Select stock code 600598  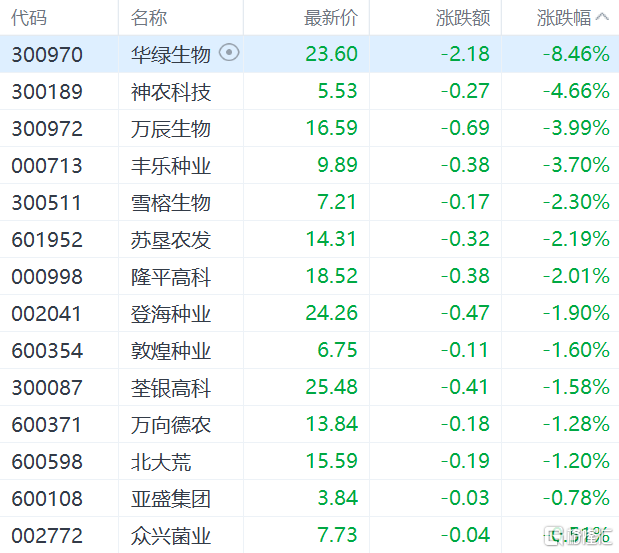click(47, 461)
